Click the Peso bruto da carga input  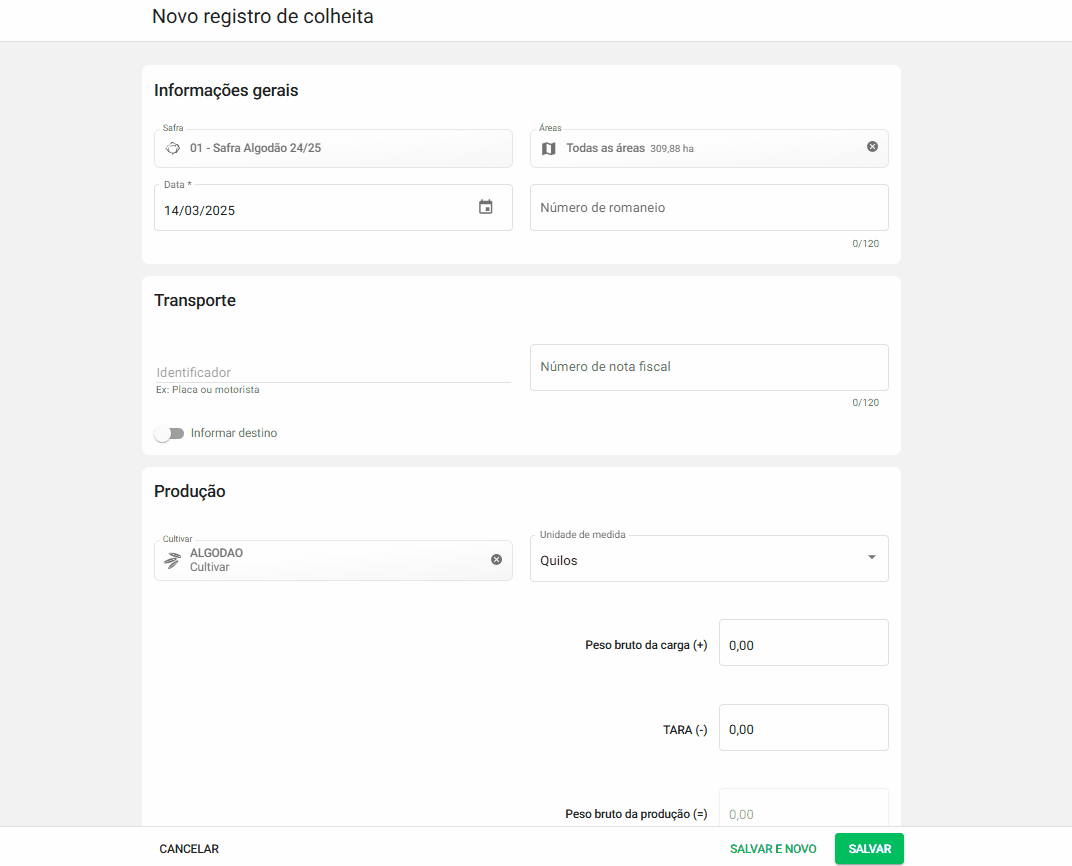803,643
